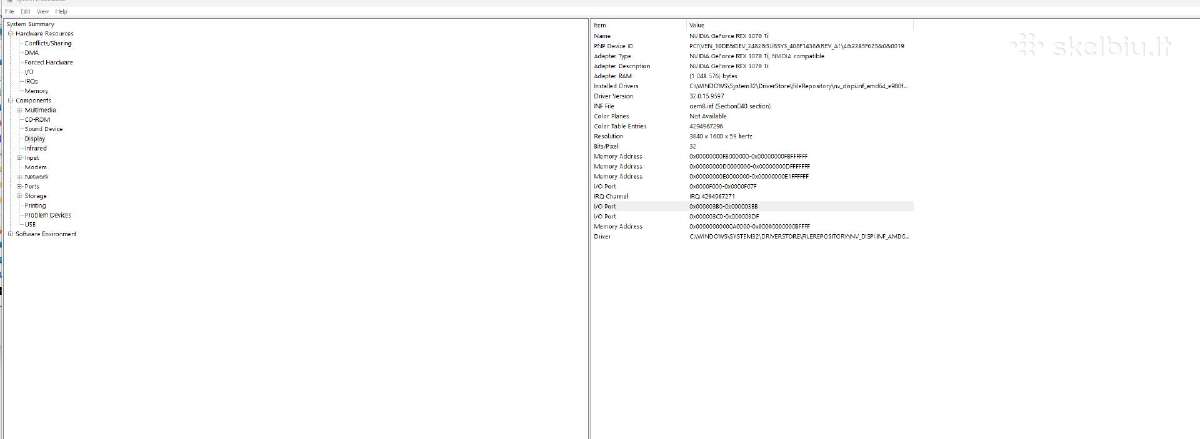Select System Summary in the tree

pos(30,23)
